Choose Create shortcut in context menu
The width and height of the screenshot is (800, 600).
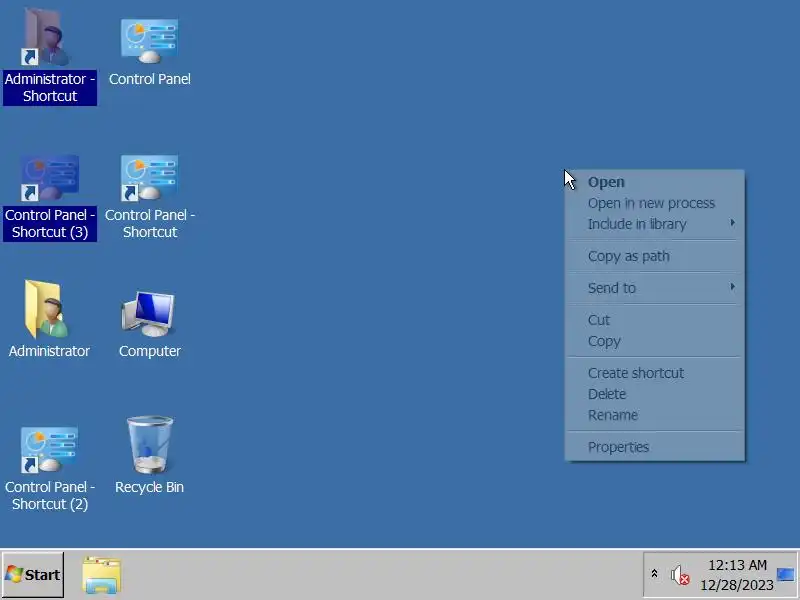click(x=655, y=373)
